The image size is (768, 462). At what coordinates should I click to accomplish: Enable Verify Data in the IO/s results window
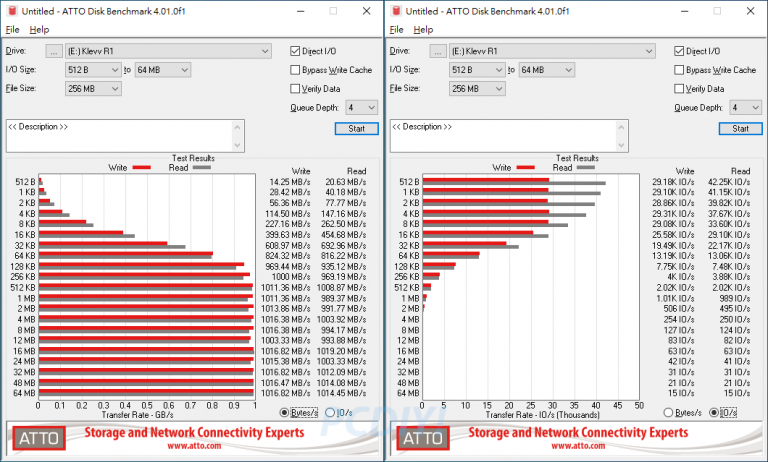(679, 89)
